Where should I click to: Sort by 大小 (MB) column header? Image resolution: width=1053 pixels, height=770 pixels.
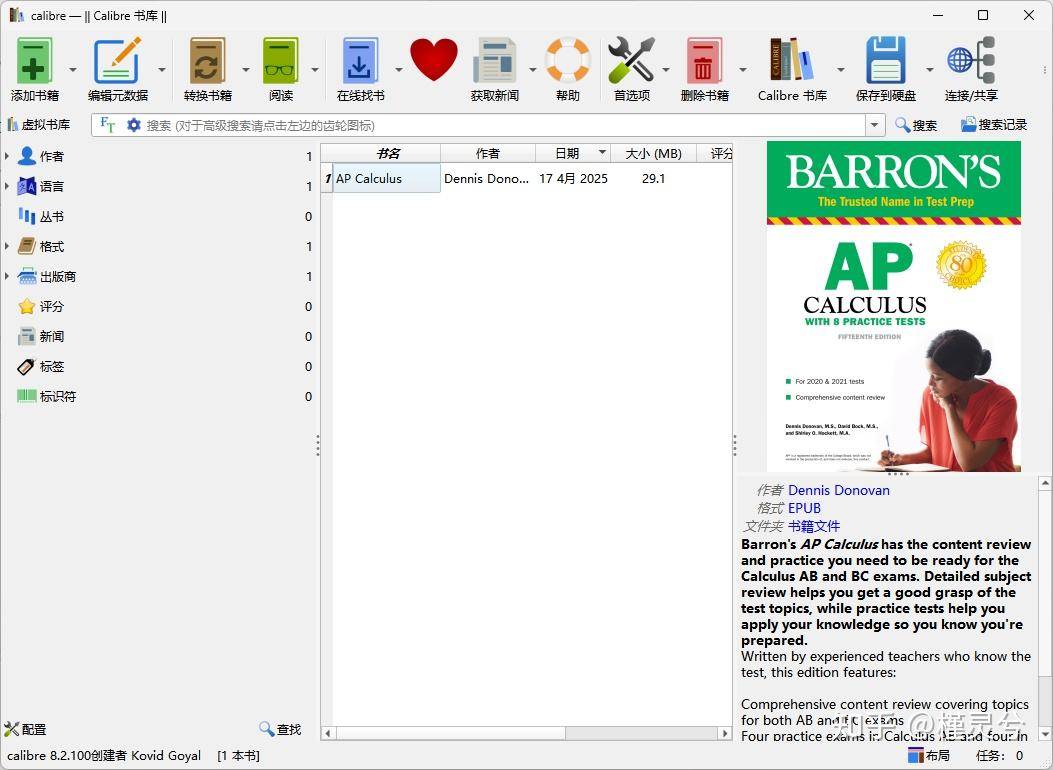pyautogui.click(x=653, y=153)
